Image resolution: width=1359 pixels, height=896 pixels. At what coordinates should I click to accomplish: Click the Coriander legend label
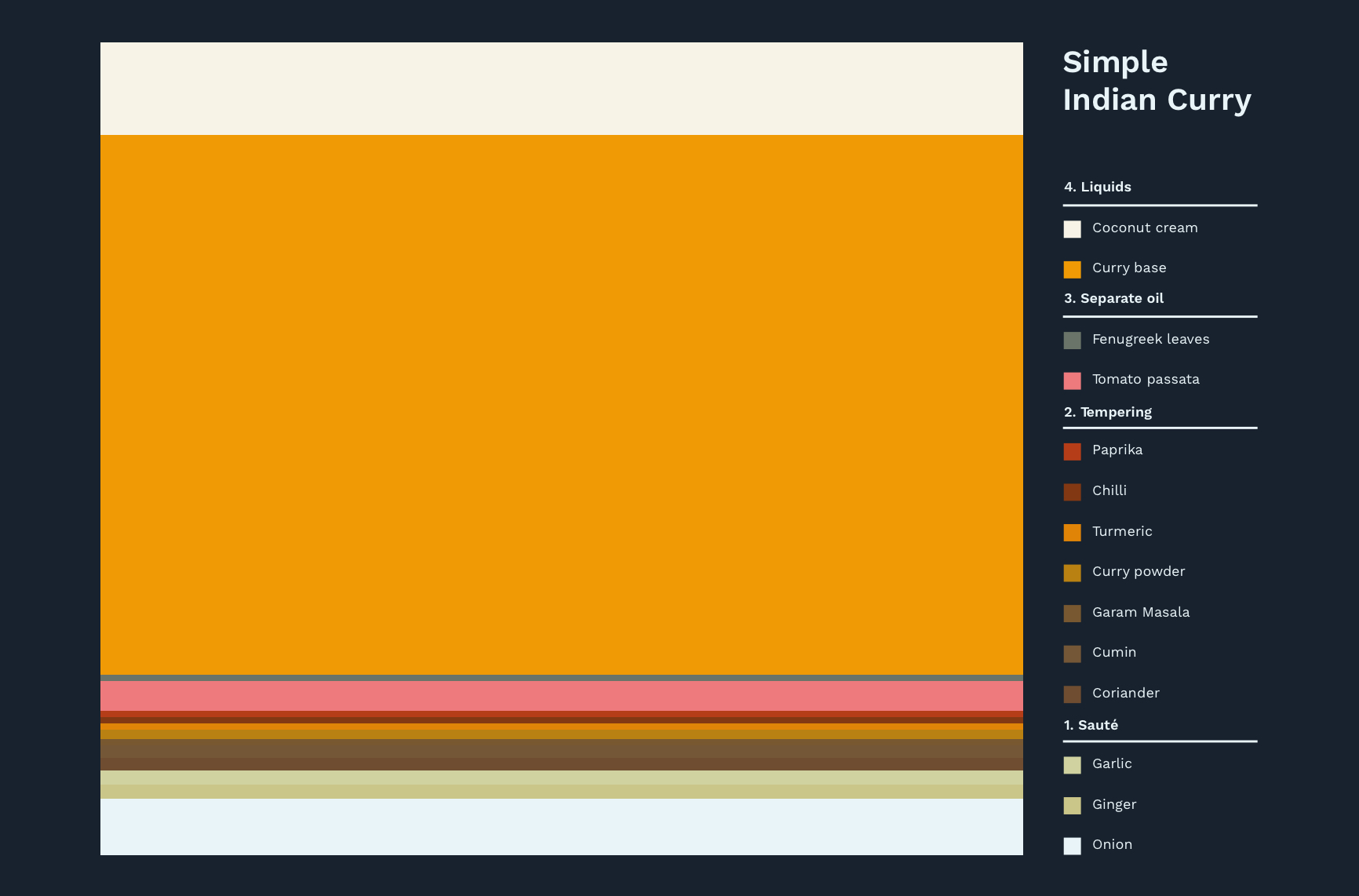point(1125,693)
